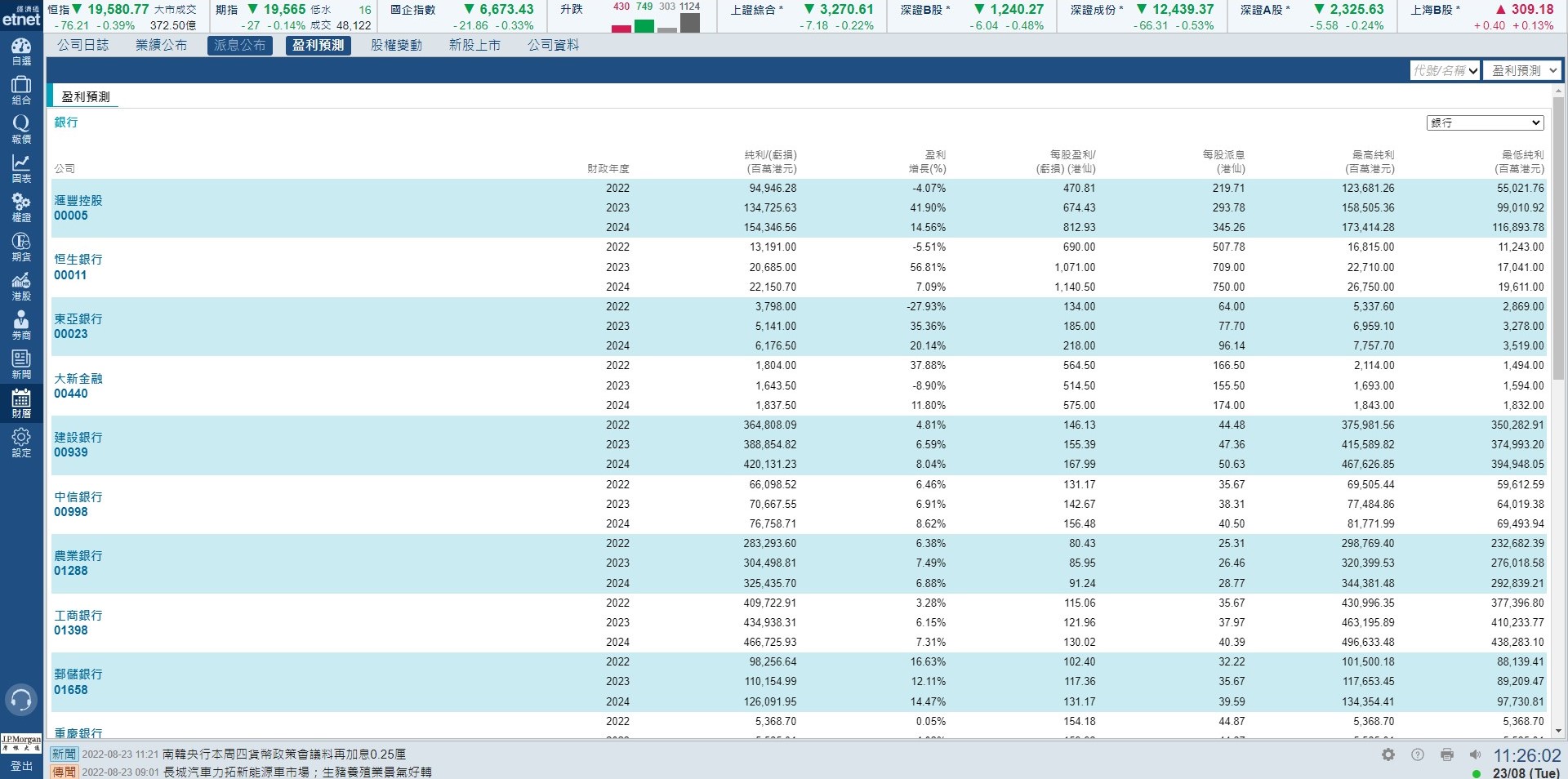Open the help question mark icon
The width and height of the screenshot is (1568, 779).
click(x=1418, y=755)
